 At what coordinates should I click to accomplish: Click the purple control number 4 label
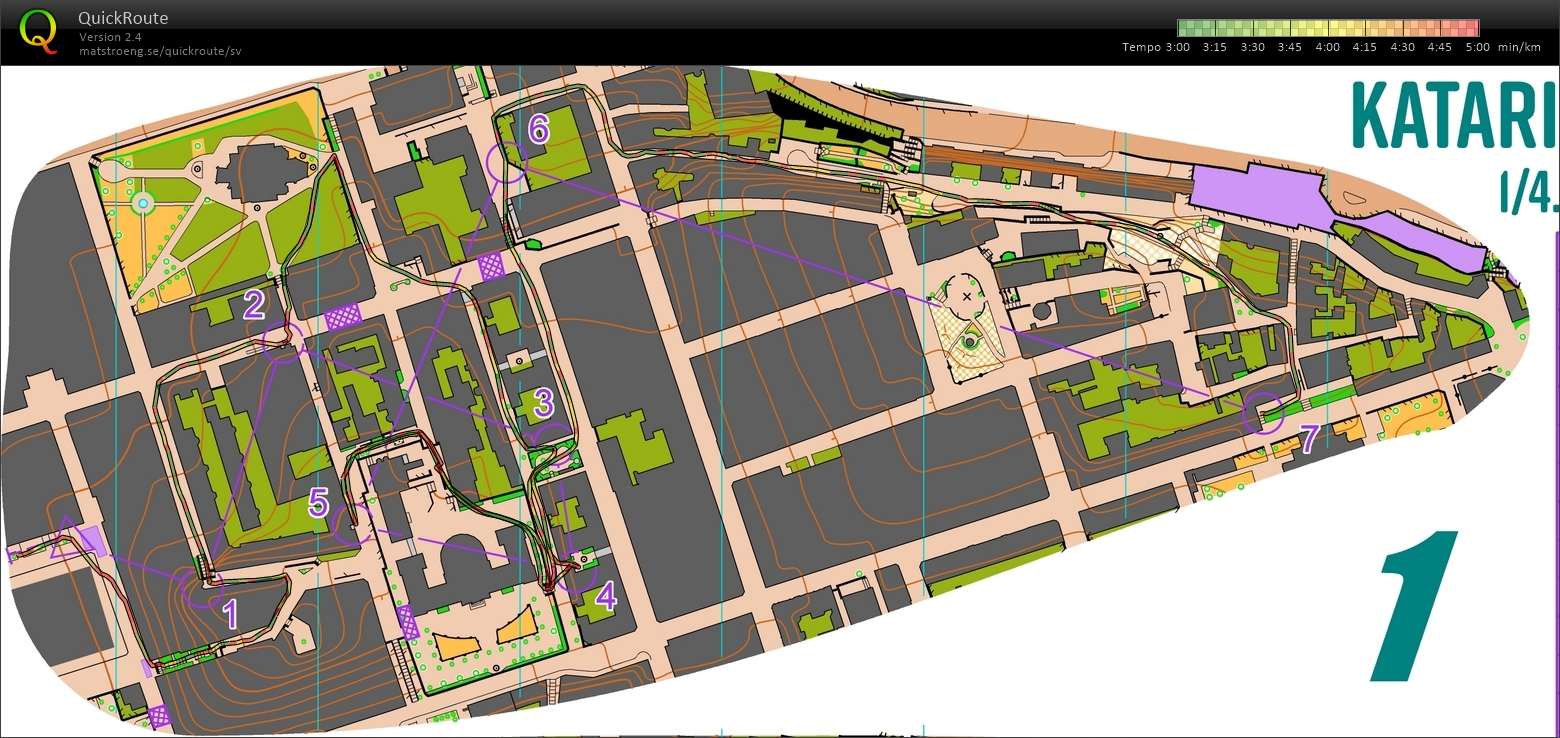pyautogui.click(x=606, y=597)
